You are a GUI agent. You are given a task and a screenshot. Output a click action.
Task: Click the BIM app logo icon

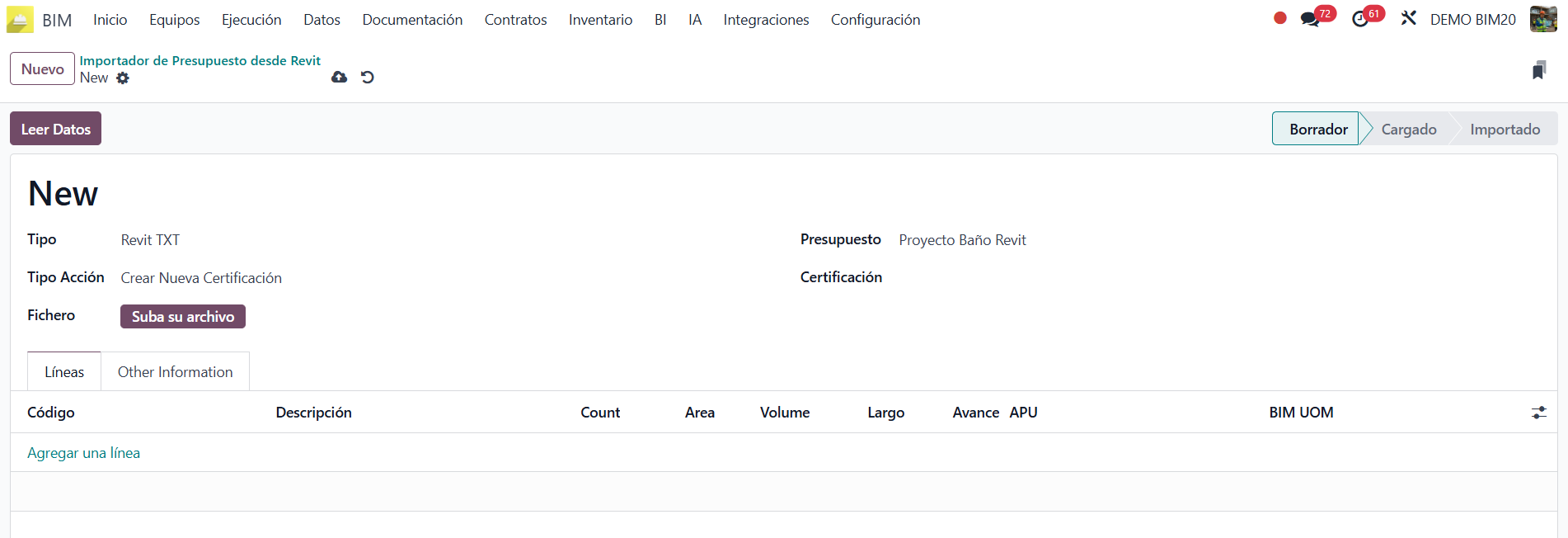[x=20, y=20]
